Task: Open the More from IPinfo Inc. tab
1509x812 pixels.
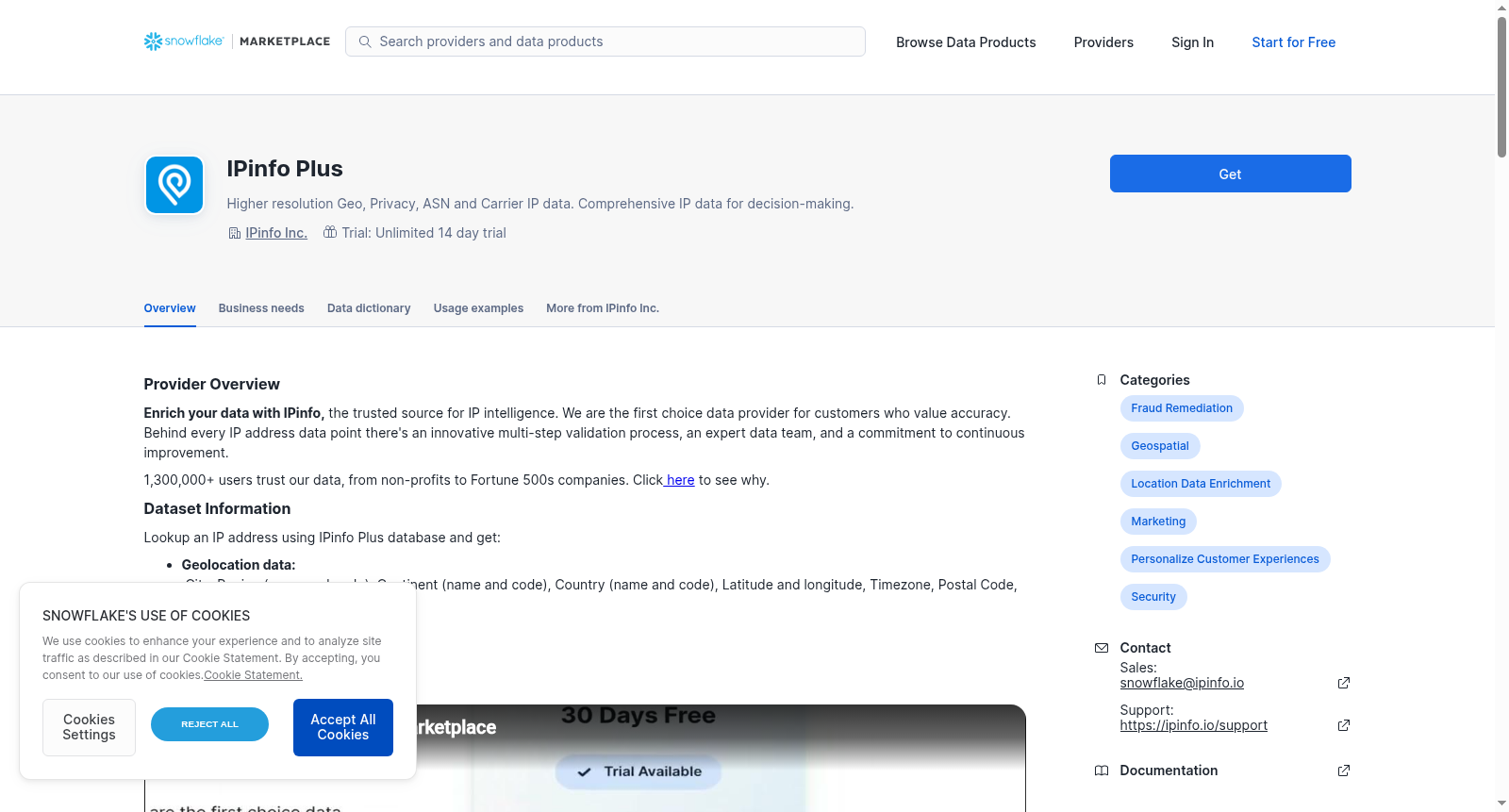Action: pos(603,308)
